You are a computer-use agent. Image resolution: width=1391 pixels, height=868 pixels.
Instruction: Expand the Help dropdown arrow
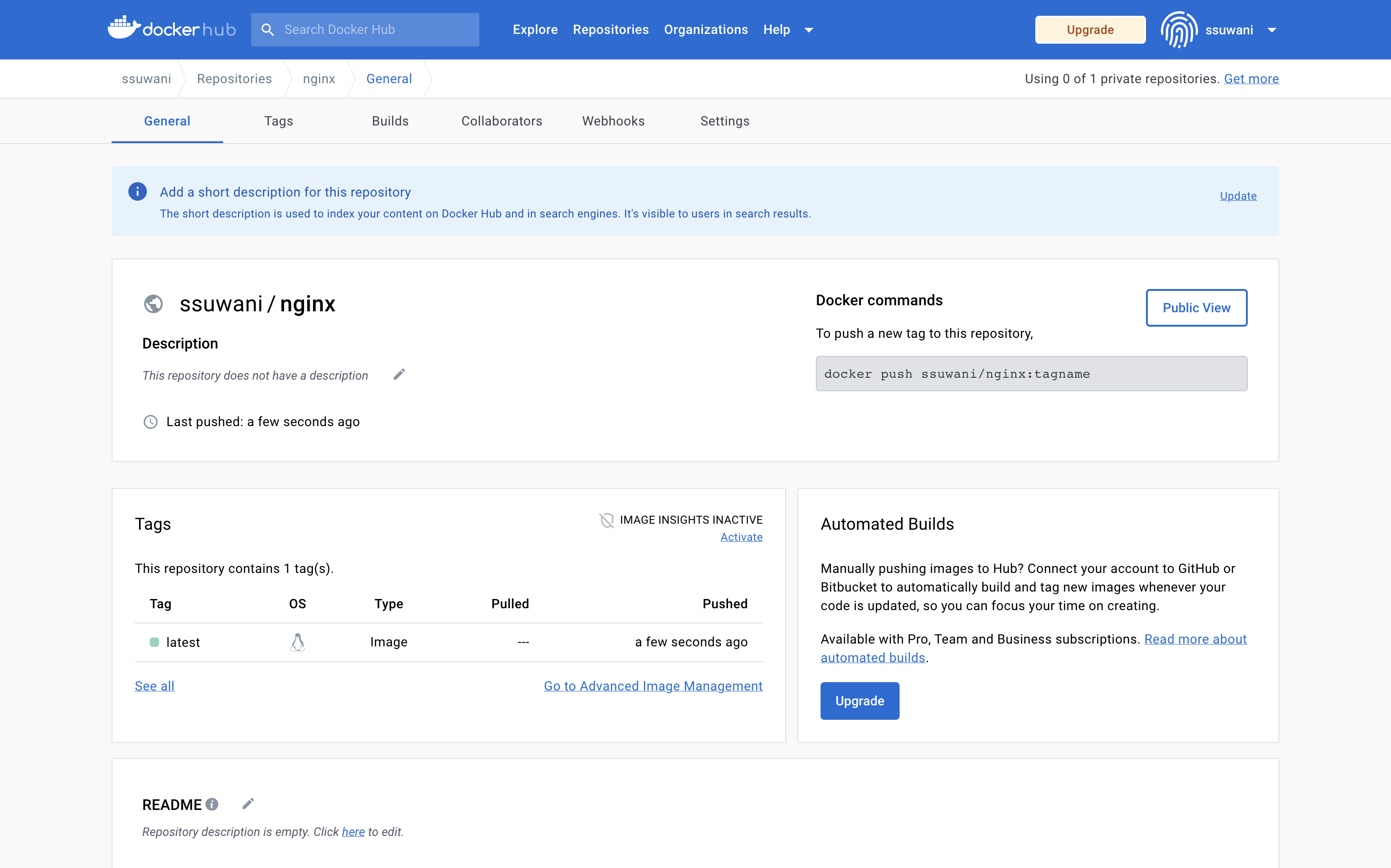pos(808,30)
